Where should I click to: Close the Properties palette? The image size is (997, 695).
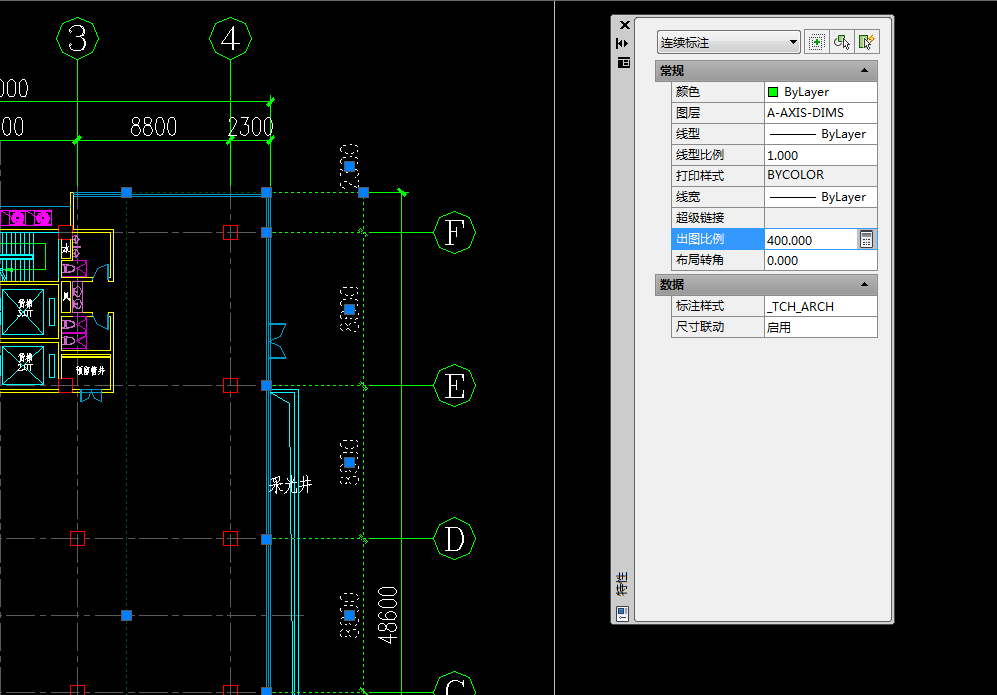tap(624, 25)
